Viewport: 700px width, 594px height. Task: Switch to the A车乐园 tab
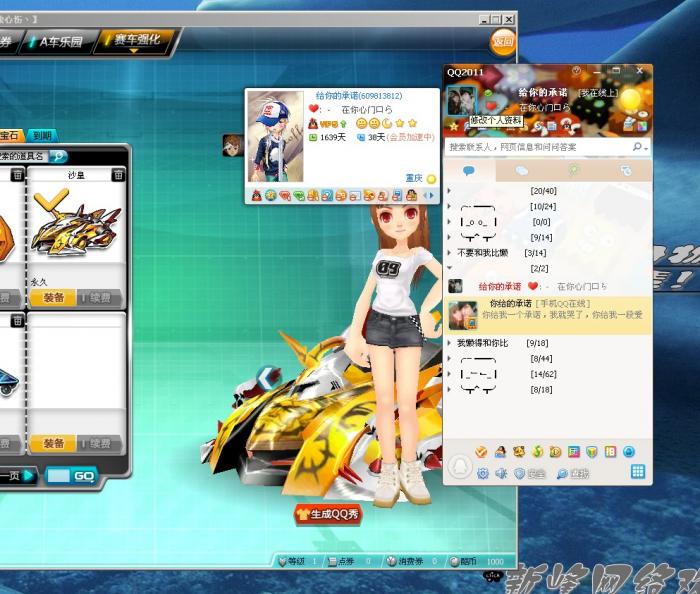58,42
